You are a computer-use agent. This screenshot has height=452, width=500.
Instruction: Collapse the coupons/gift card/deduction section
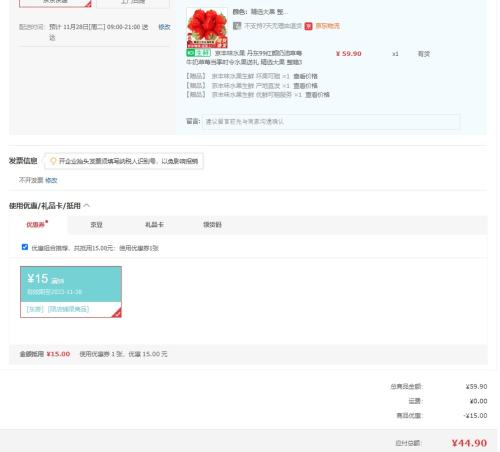point(87,205)
